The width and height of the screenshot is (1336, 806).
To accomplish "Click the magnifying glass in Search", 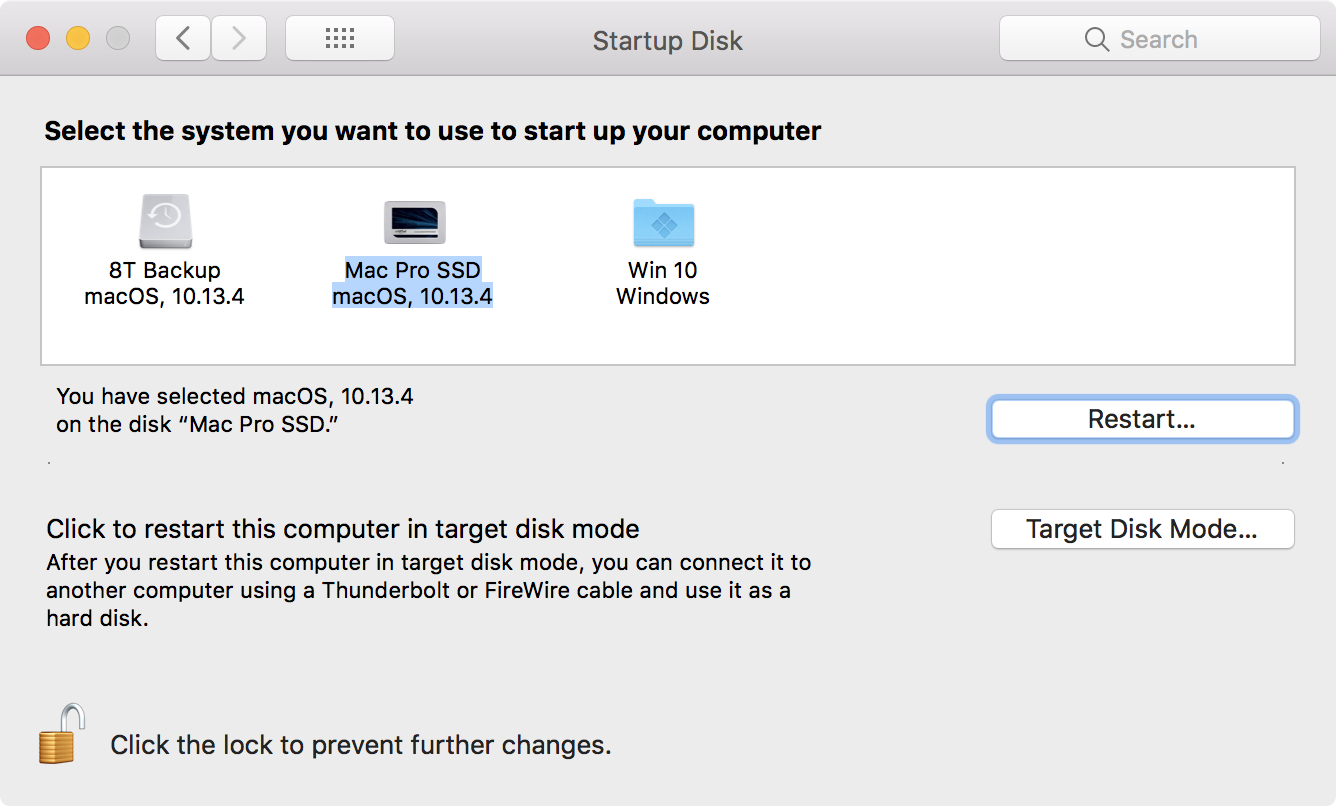I will click(1097, 40).
